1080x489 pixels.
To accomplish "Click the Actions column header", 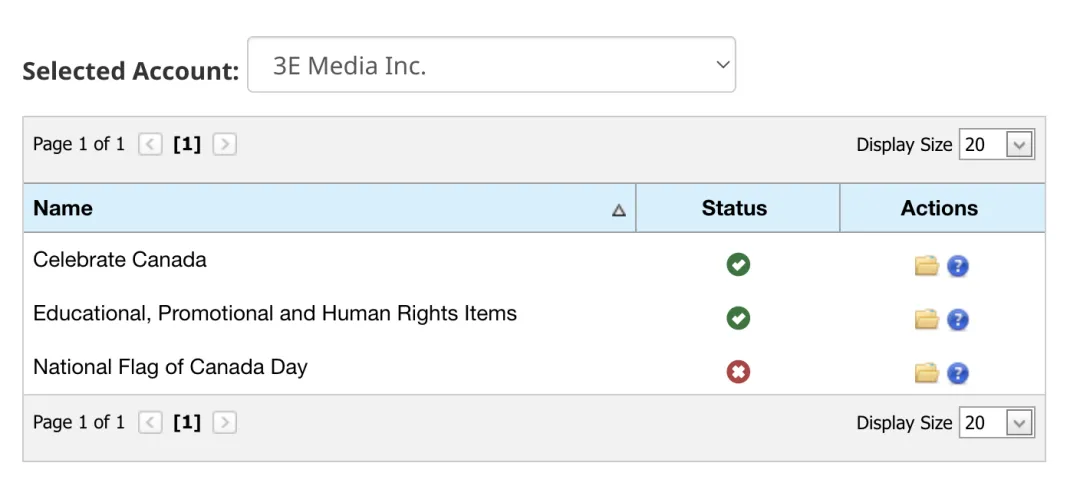I will (939, 208).
